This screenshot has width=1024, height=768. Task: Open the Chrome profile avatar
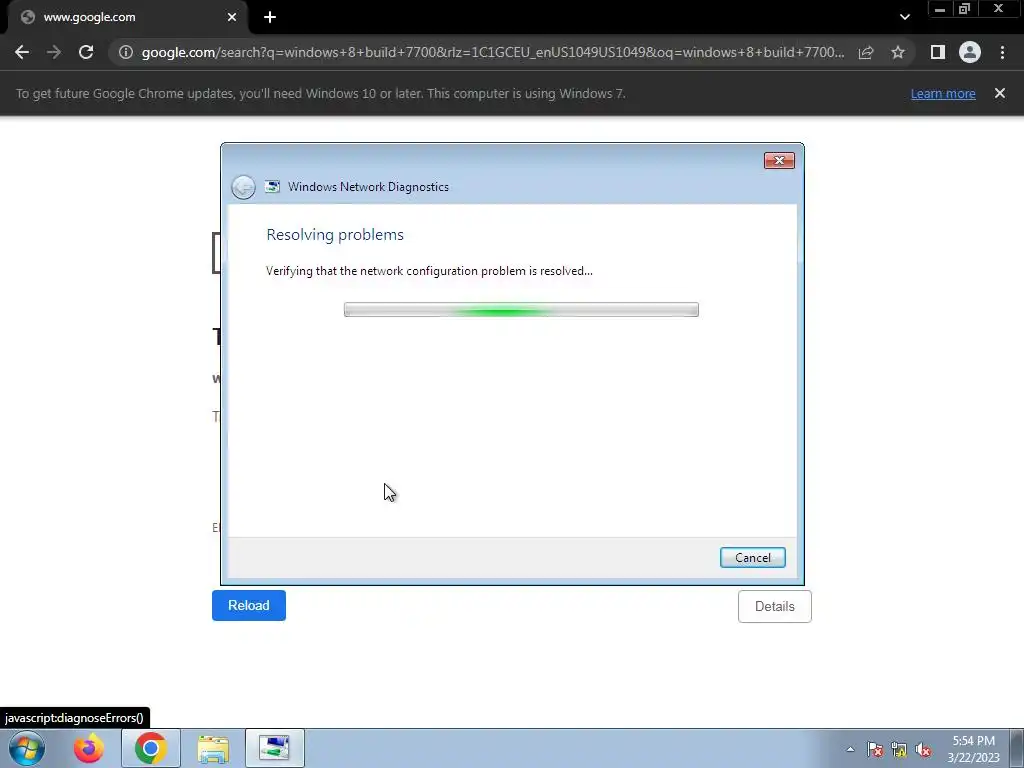pos(970,52)
